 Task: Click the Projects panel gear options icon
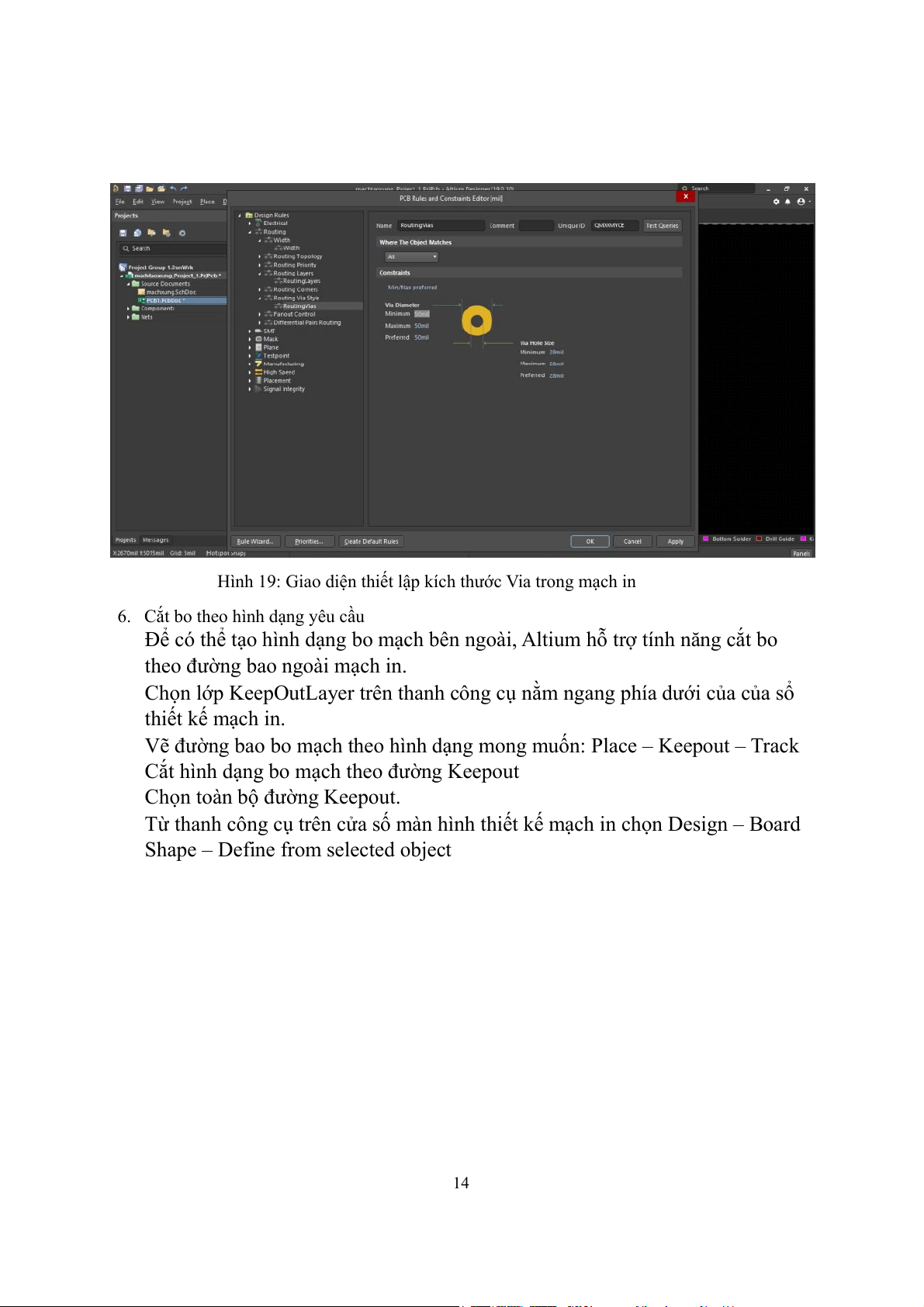(182, 233)
